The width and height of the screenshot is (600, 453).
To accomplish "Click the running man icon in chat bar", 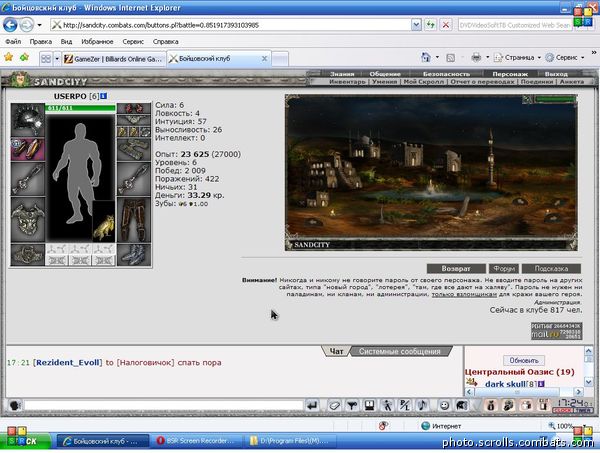I will [x=387, y=405].
